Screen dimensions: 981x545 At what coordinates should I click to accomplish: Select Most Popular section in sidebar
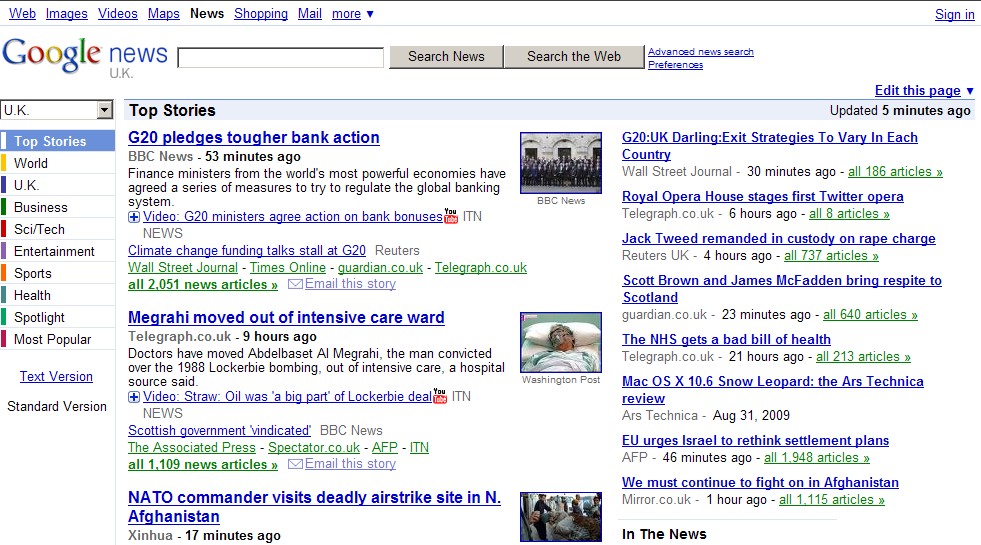click(58, 339)
